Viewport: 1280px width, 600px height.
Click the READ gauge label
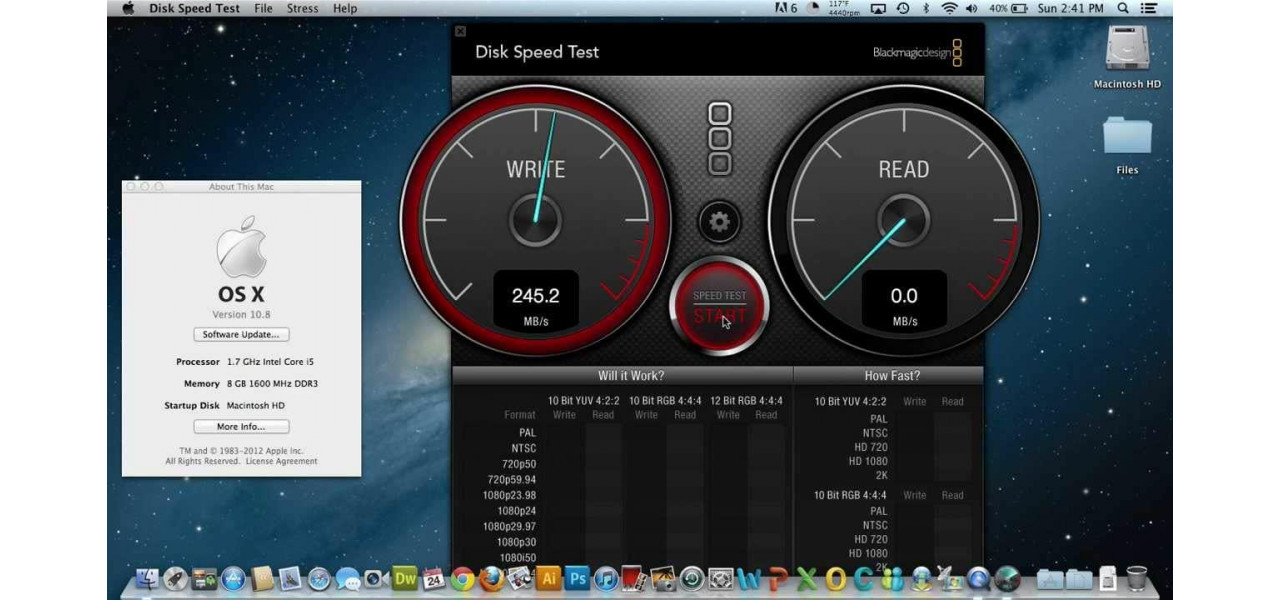[904, 170]
